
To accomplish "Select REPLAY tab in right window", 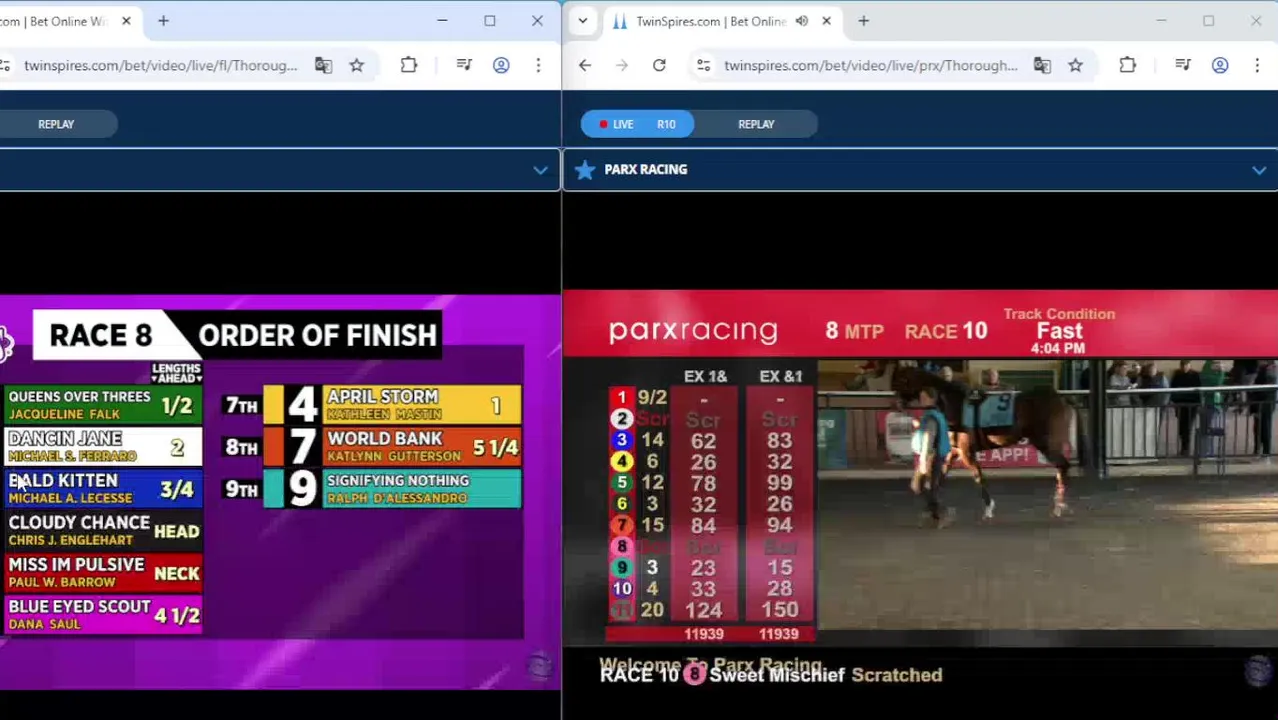I will coord(756,124).
